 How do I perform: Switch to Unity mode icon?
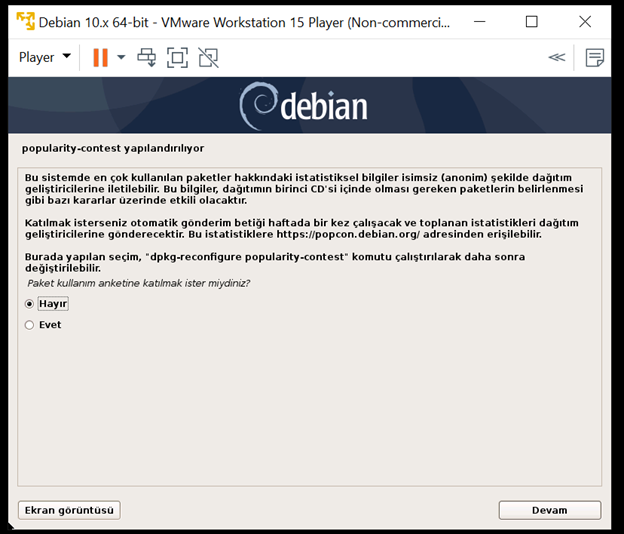click(x=209, y=58)
